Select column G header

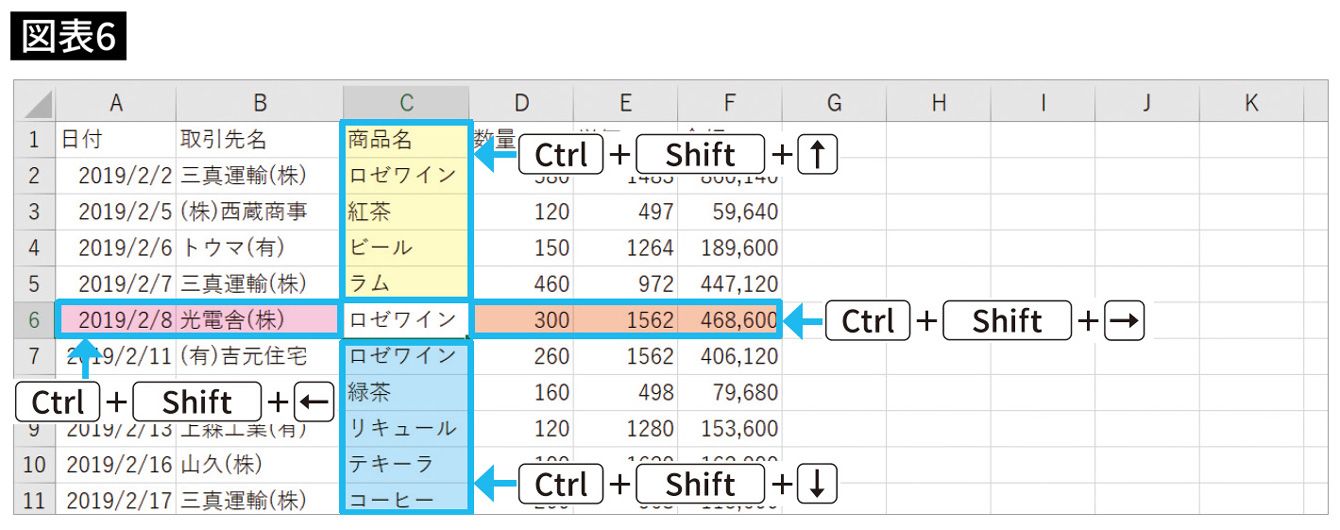834,103
